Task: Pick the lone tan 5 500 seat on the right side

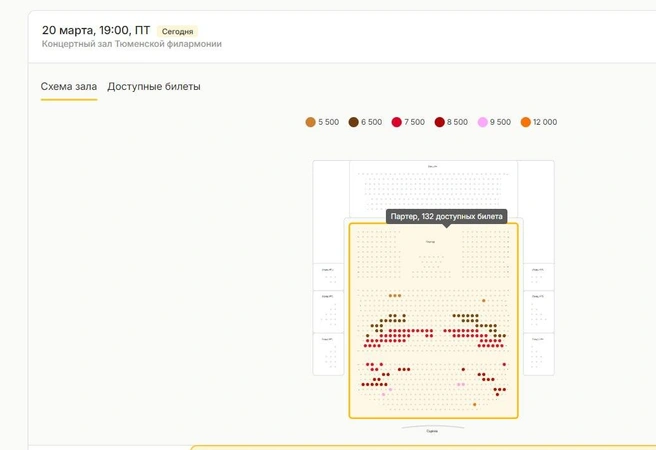Action: tap(484, 300)
